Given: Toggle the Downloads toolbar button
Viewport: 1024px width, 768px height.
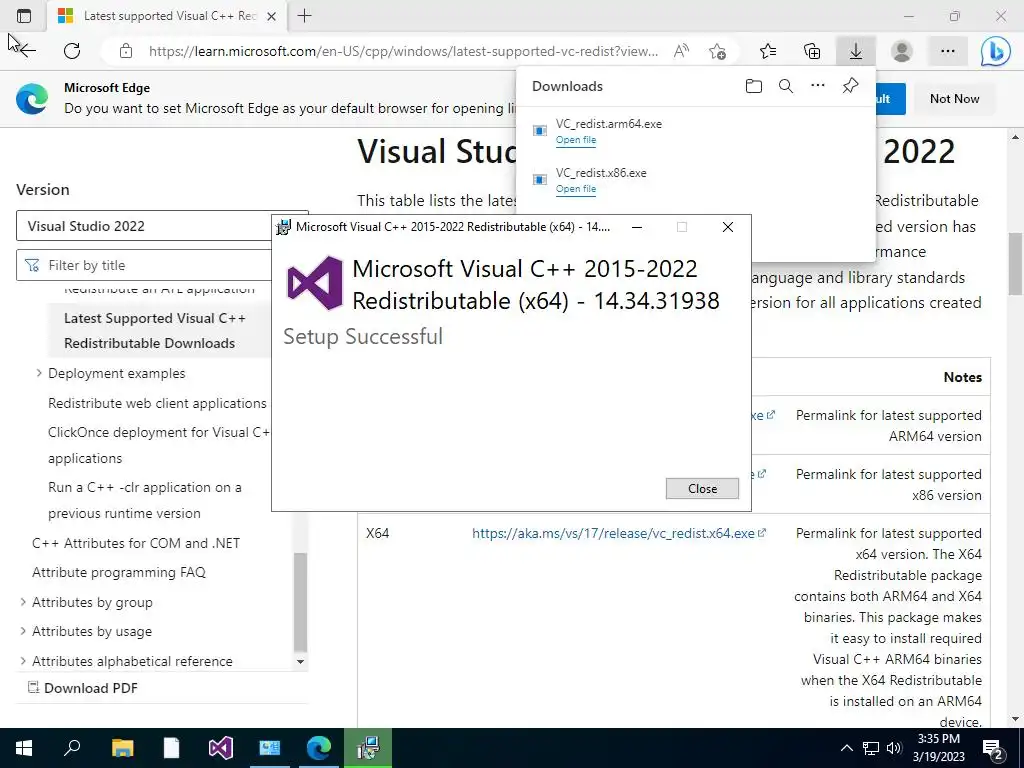Looking at the screenshot, I should [856, 51].
